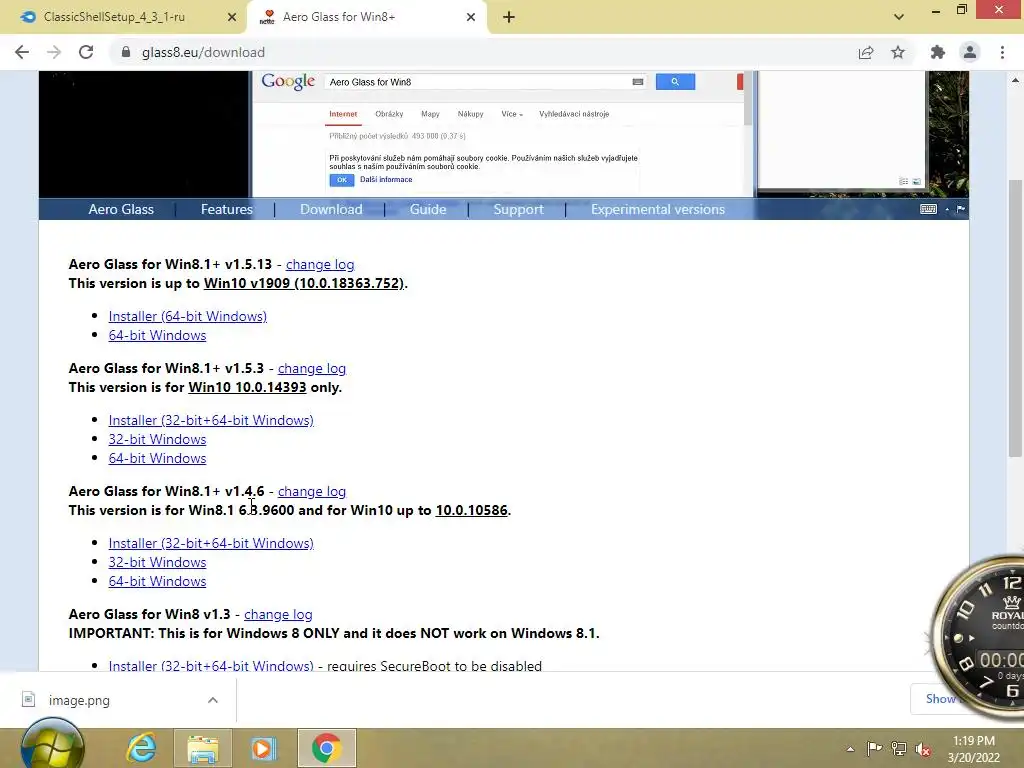Download v1.4.6 64-bit Windows link
The height and width of the screenshot is (768, 1024).
157,581
